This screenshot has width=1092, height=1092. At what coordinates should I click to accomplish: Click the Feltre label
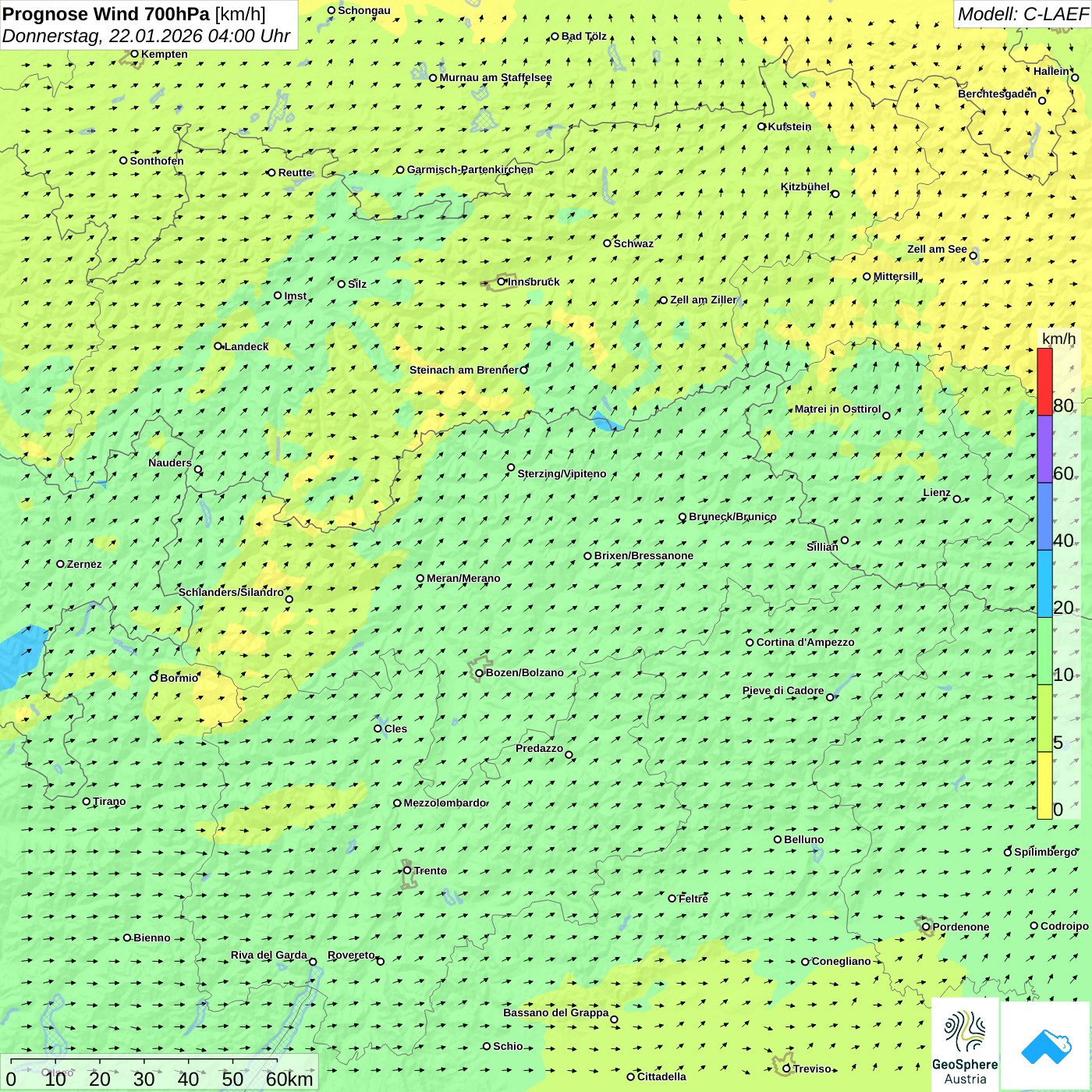pos(693,899)
